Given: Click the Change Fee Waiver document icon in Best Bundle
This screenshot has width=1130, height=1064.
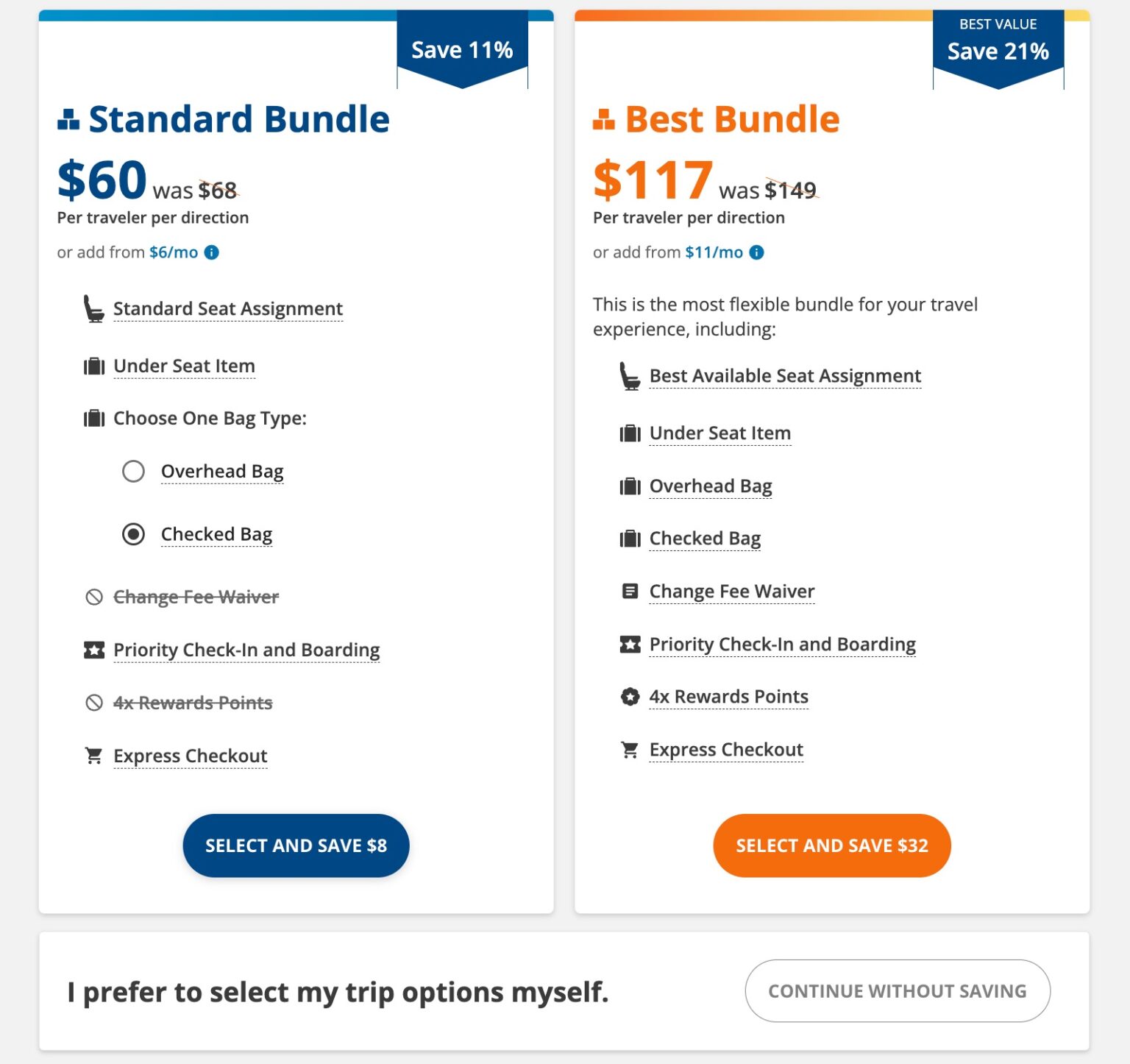Looking at the screenshot, I should (x=629, y=589).
